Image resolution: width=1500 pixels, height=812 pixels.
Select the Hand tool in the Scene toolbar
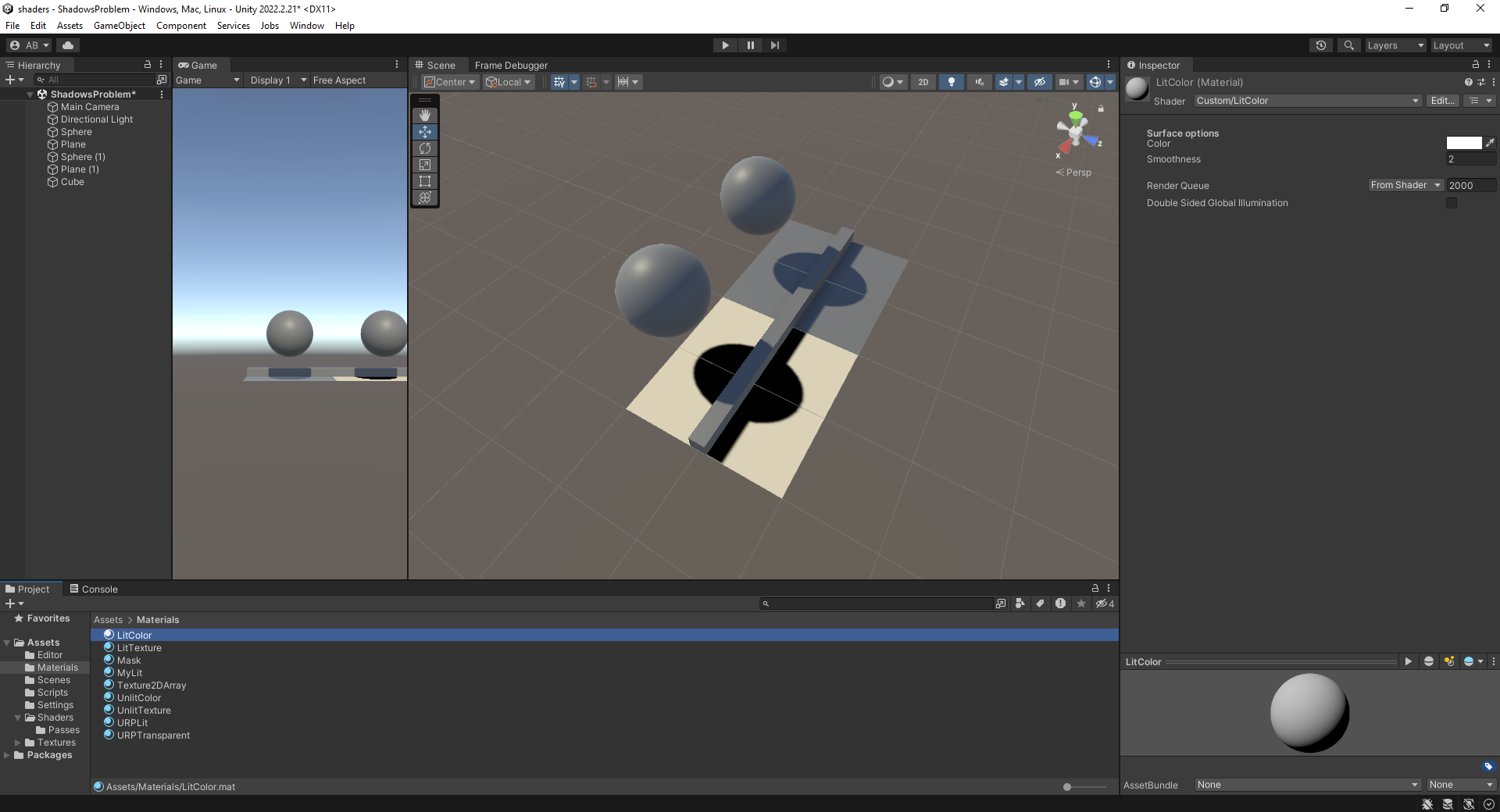click(x=425, y=115)
